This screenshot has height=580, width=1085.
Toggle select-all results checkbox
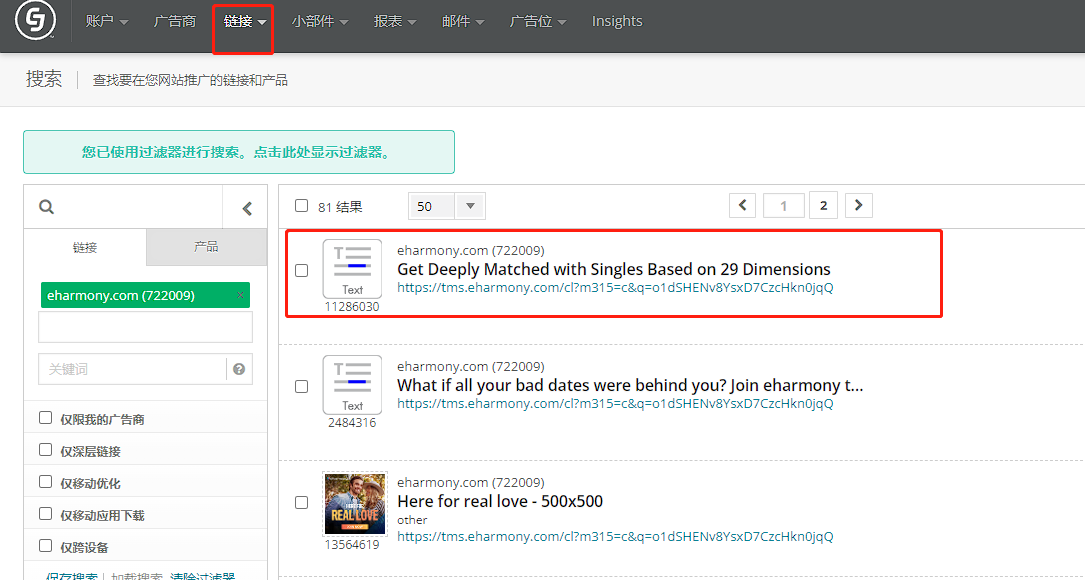[301, 206]
